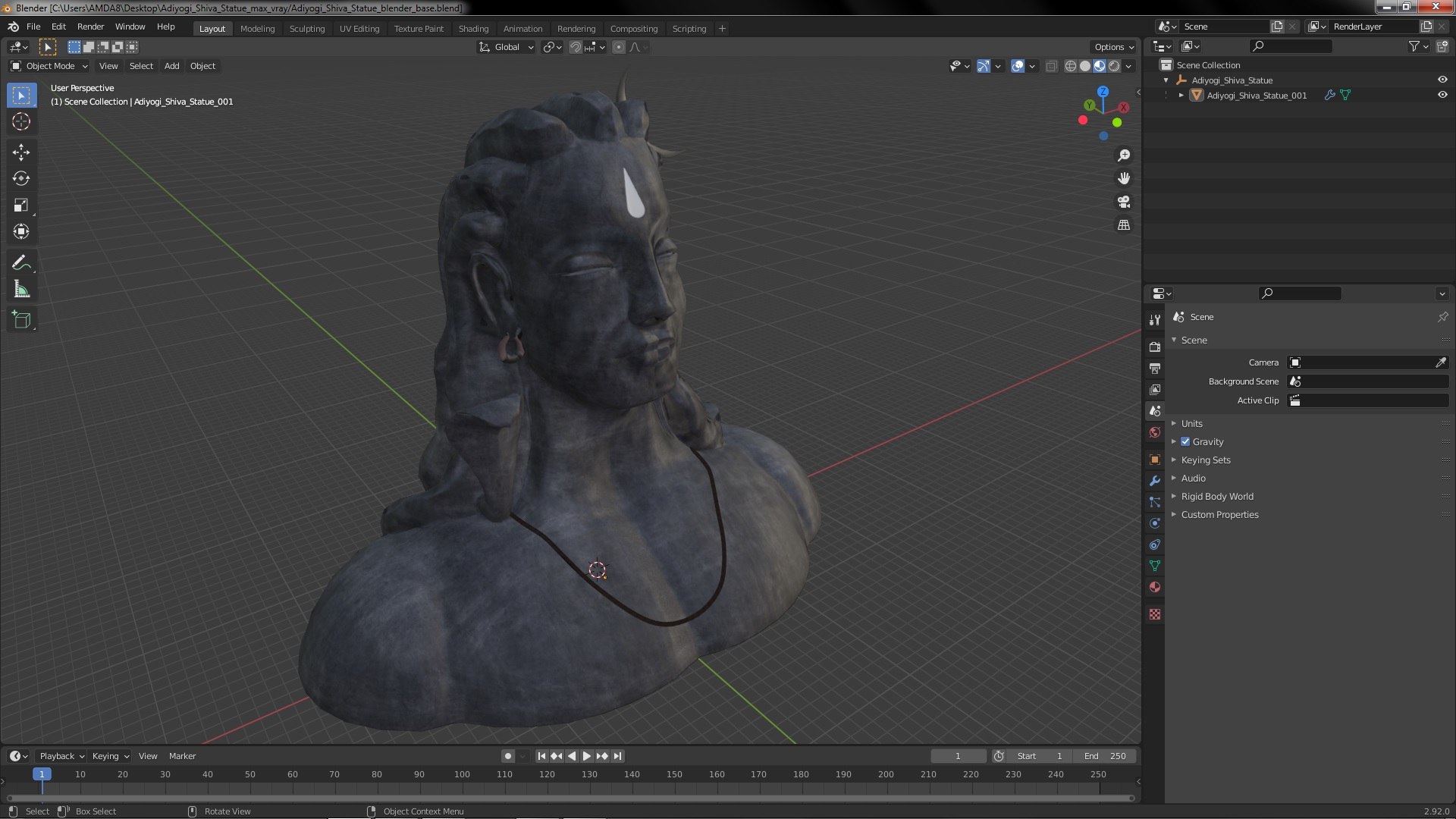1456x819 pixels.
Task: Open the Material properties tab
Action: click(1155, 587)
